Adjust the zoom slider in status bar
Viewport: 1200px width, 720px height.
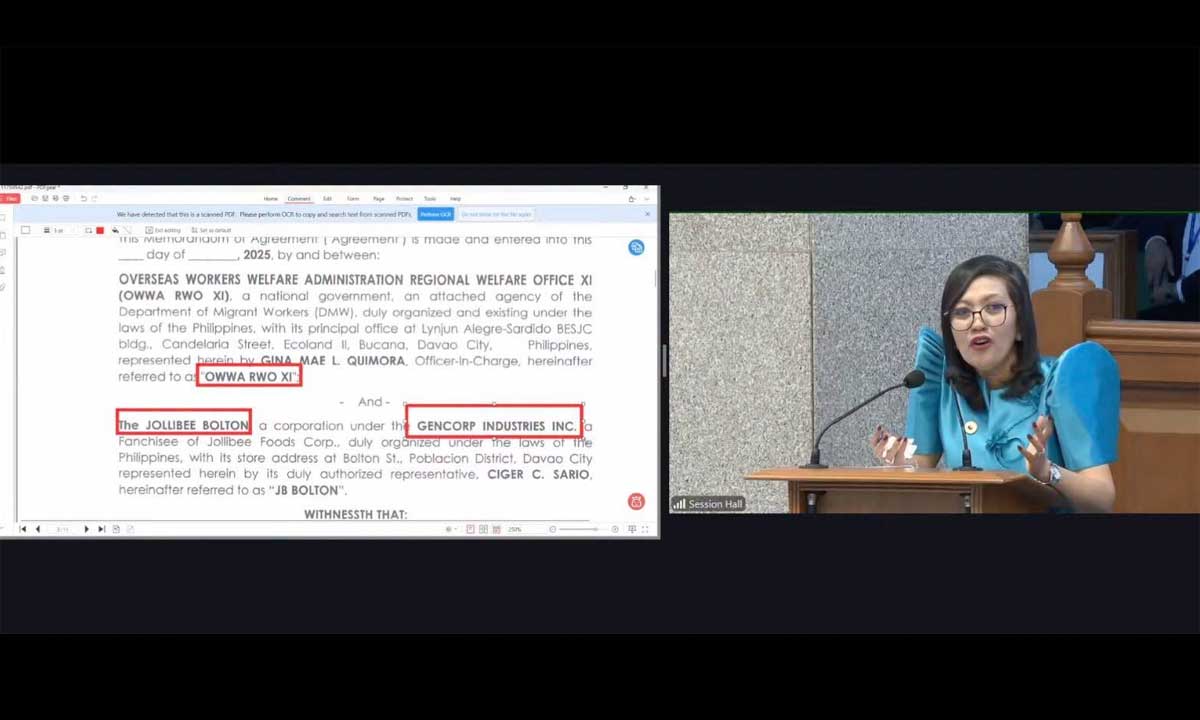click(583, 529)
